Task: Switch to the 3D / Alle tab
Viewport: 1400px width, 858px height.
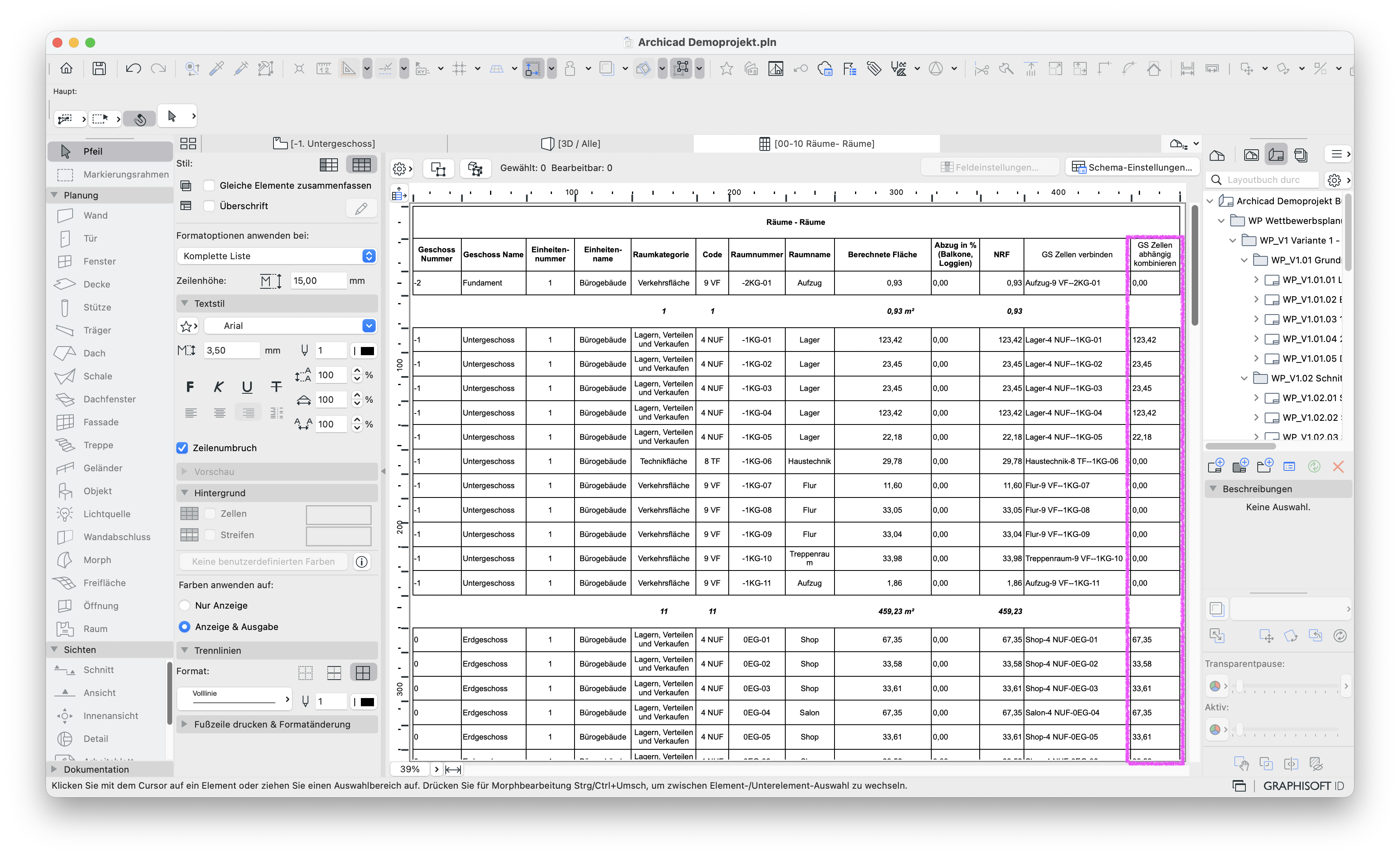Action: coord(571,144)
